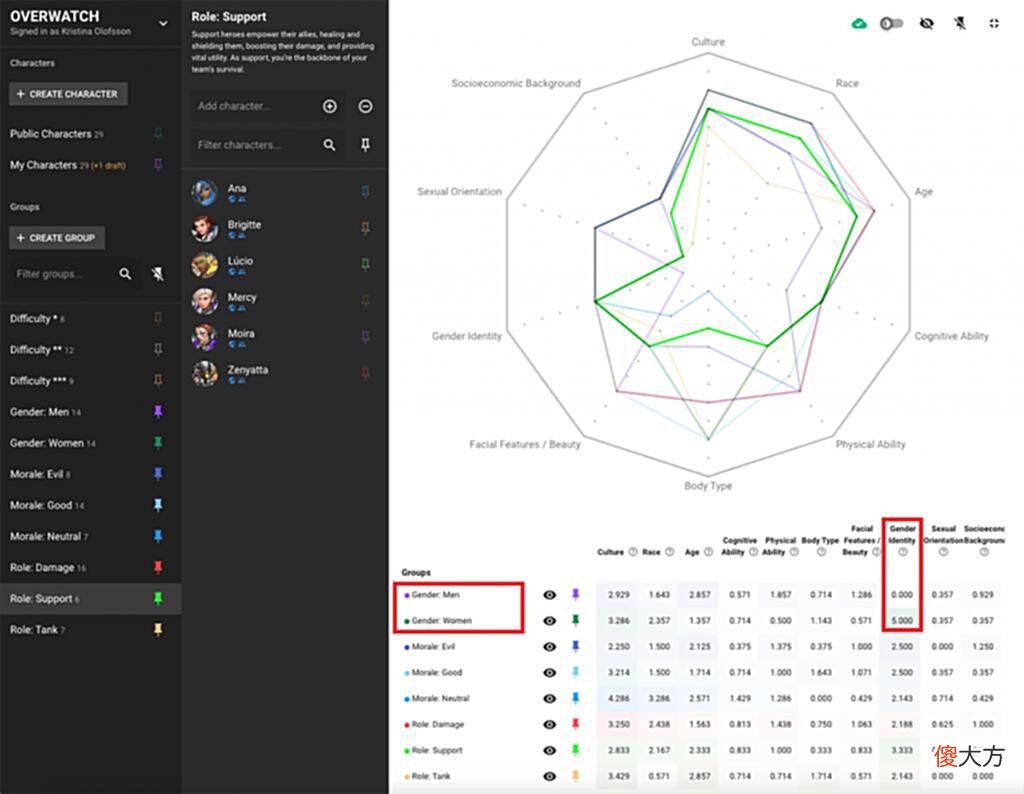The width and height of the screenshot is (1024, 794).
Task: Toggle green pin for Role: Support in sidebar
Action: [x=157, y=598]
